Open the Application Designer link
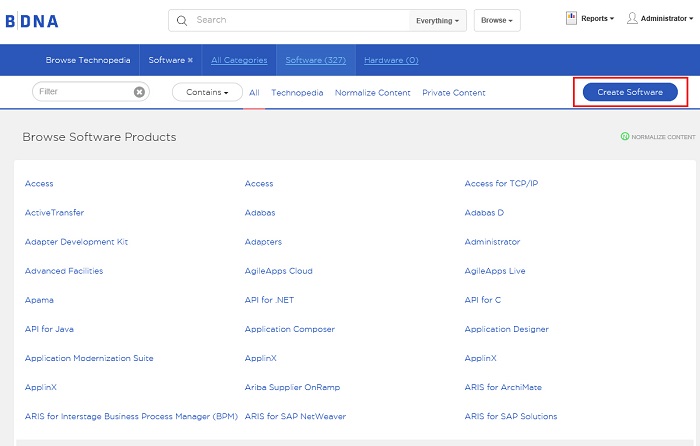 506,329
